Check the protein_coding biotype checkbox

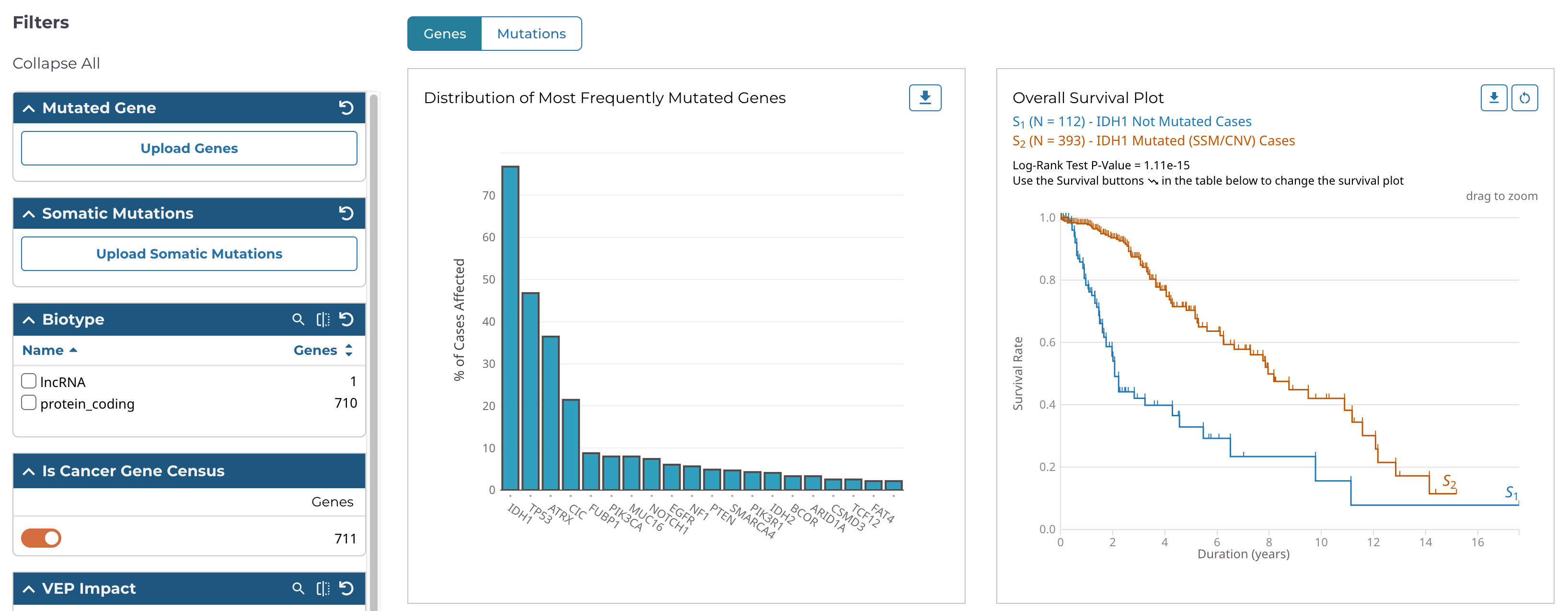click(29, 403)
